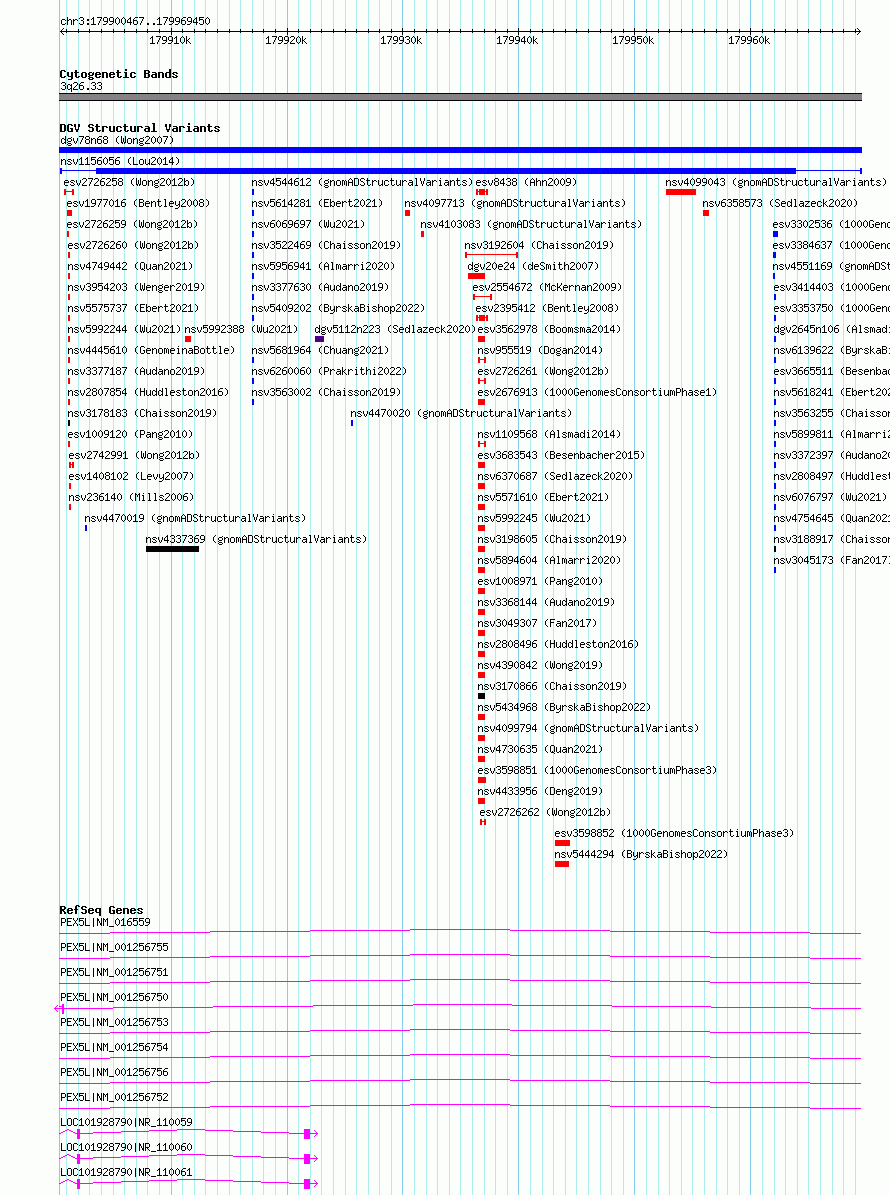The image size is (890, 1195).
Task: Select the nsv1156056 (Lou2014) variant label
Action: click(120, 162)
